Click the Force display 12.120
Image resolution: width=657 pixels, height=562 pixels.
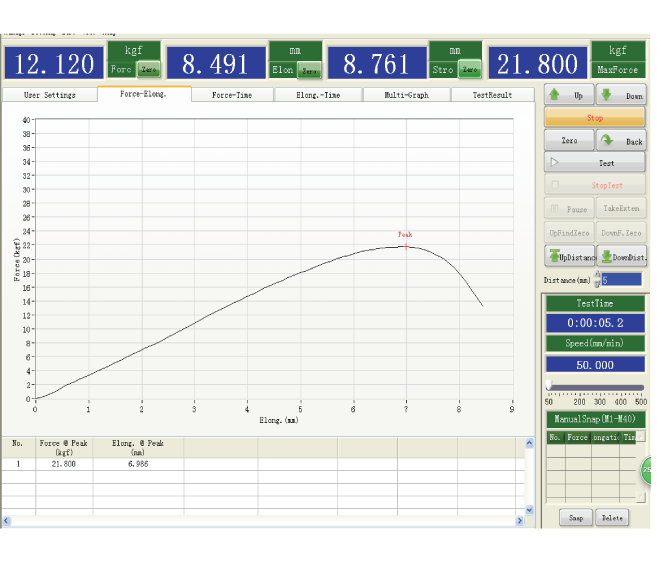point(54,63)
